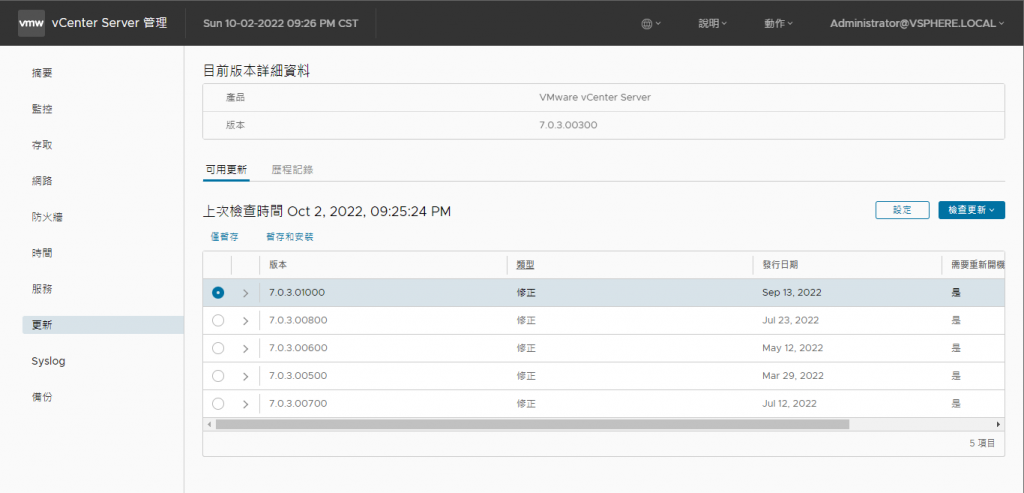
Task: Expand details of version 7.0.3.00800
Action: click(246, 321)
